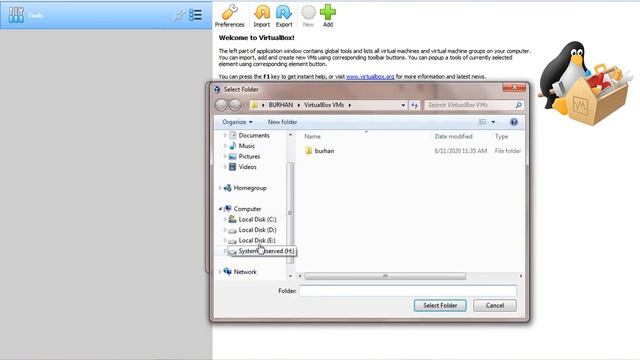Select Network in the navigation tree
640x360 pixels.
245,272
